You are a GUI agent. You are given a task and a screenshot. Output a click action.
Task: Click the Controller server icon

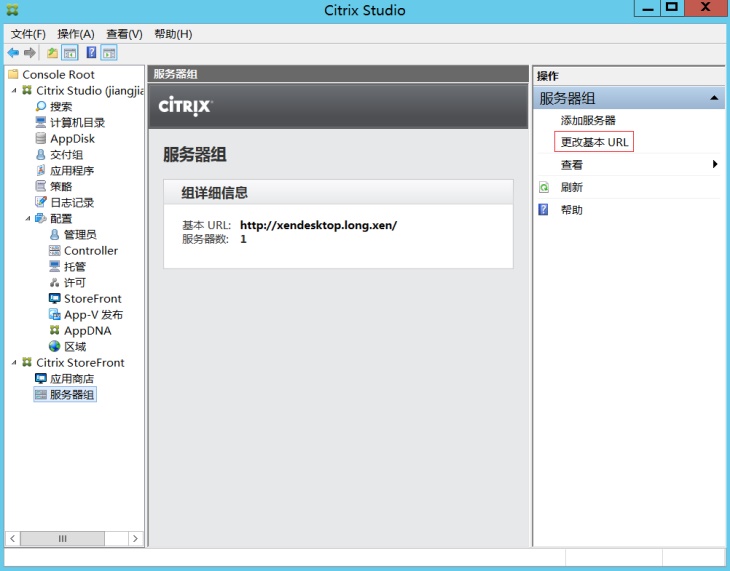[54, 251]
